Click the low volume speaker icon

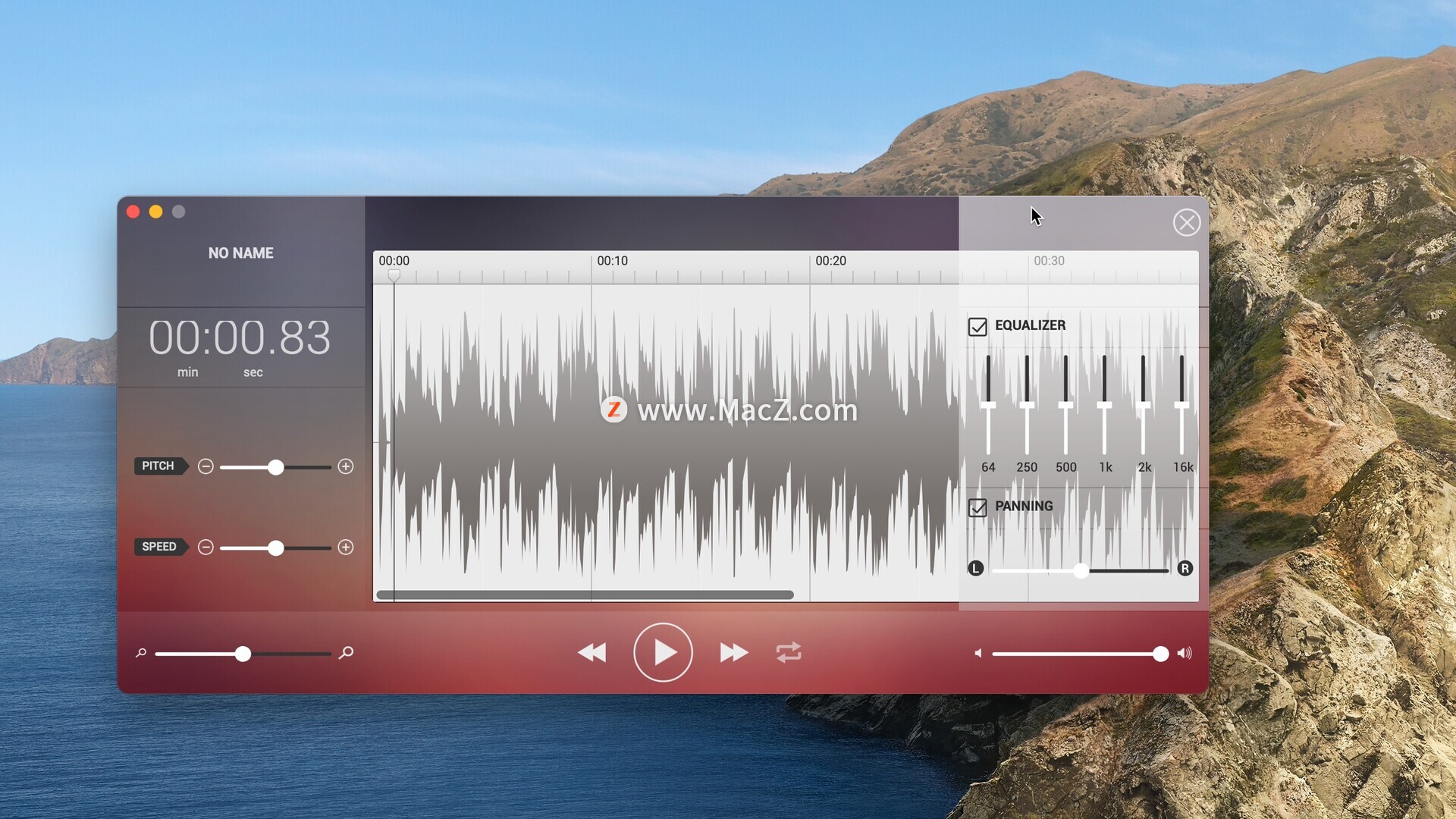click(x=978, y=653)
